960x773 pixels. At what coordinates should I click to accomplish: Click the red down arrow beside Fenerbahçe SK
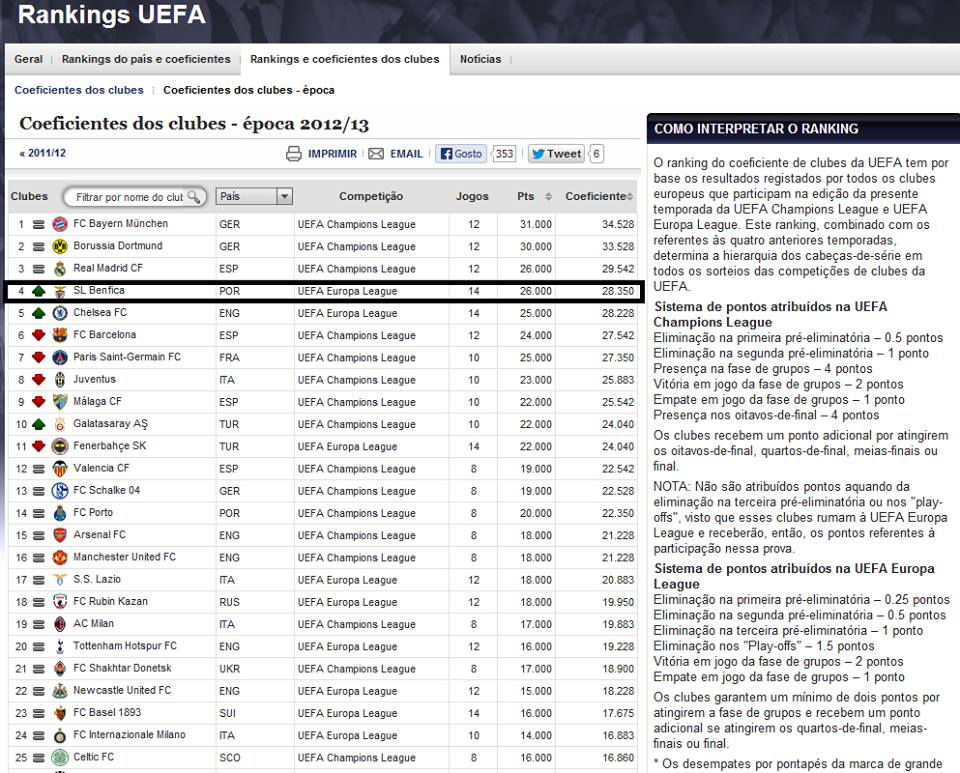click(x=39, y=446)
